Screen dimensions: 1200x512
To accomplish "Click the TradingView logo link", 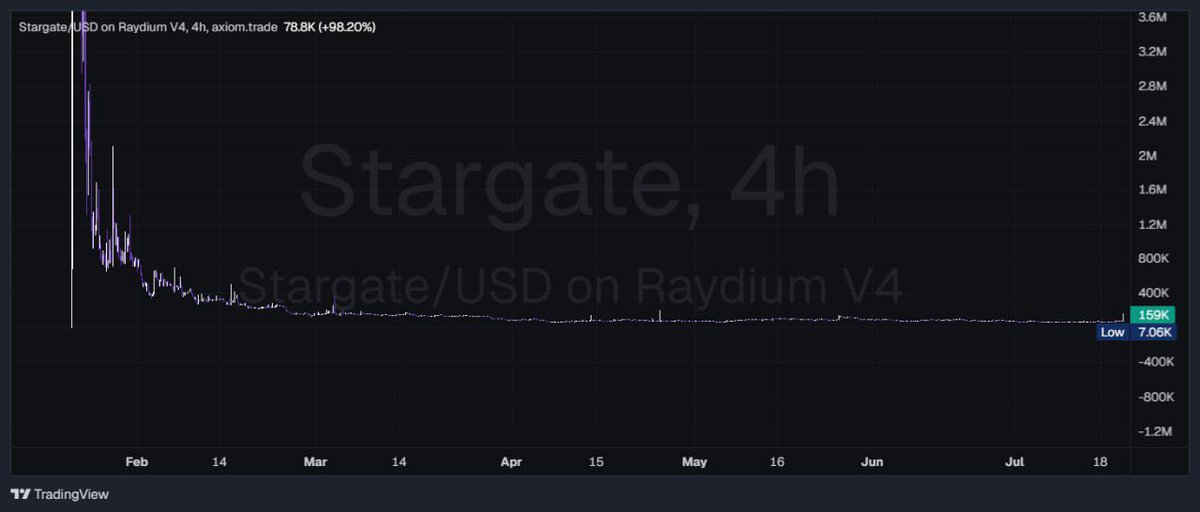I will click(59, 494).
